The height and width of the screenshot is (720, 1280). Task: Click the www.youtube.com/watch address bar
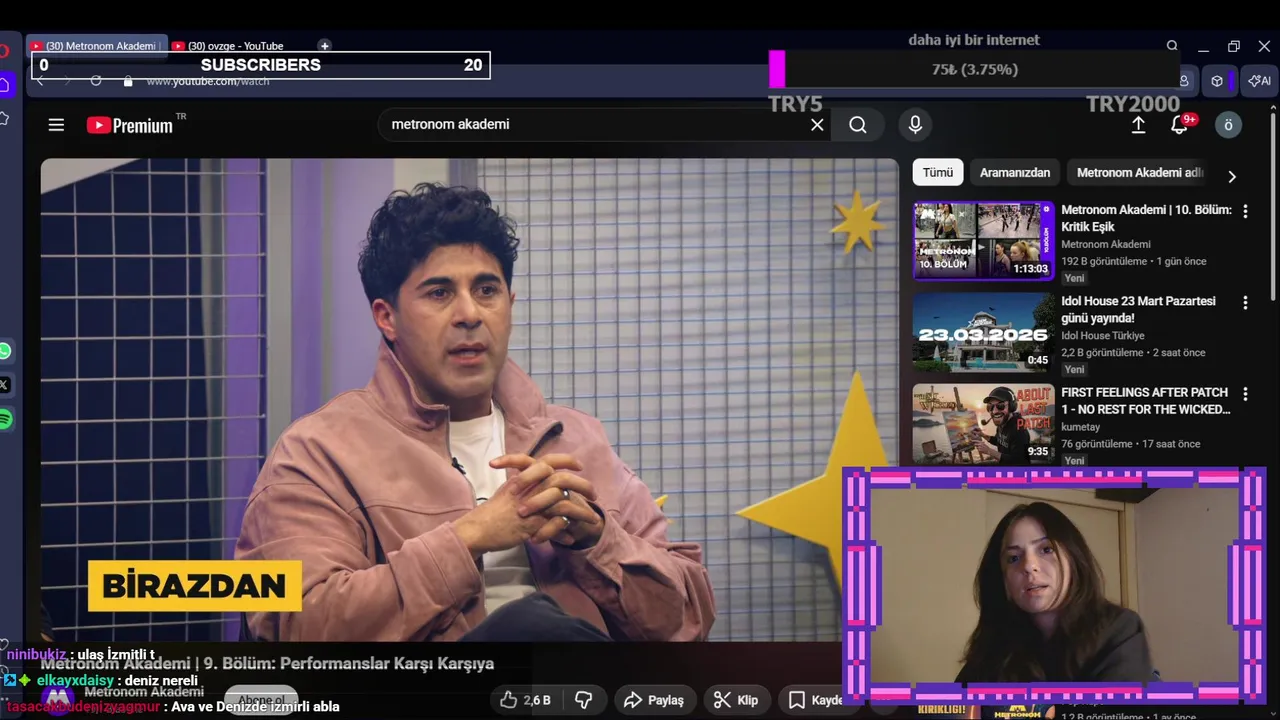208,81
